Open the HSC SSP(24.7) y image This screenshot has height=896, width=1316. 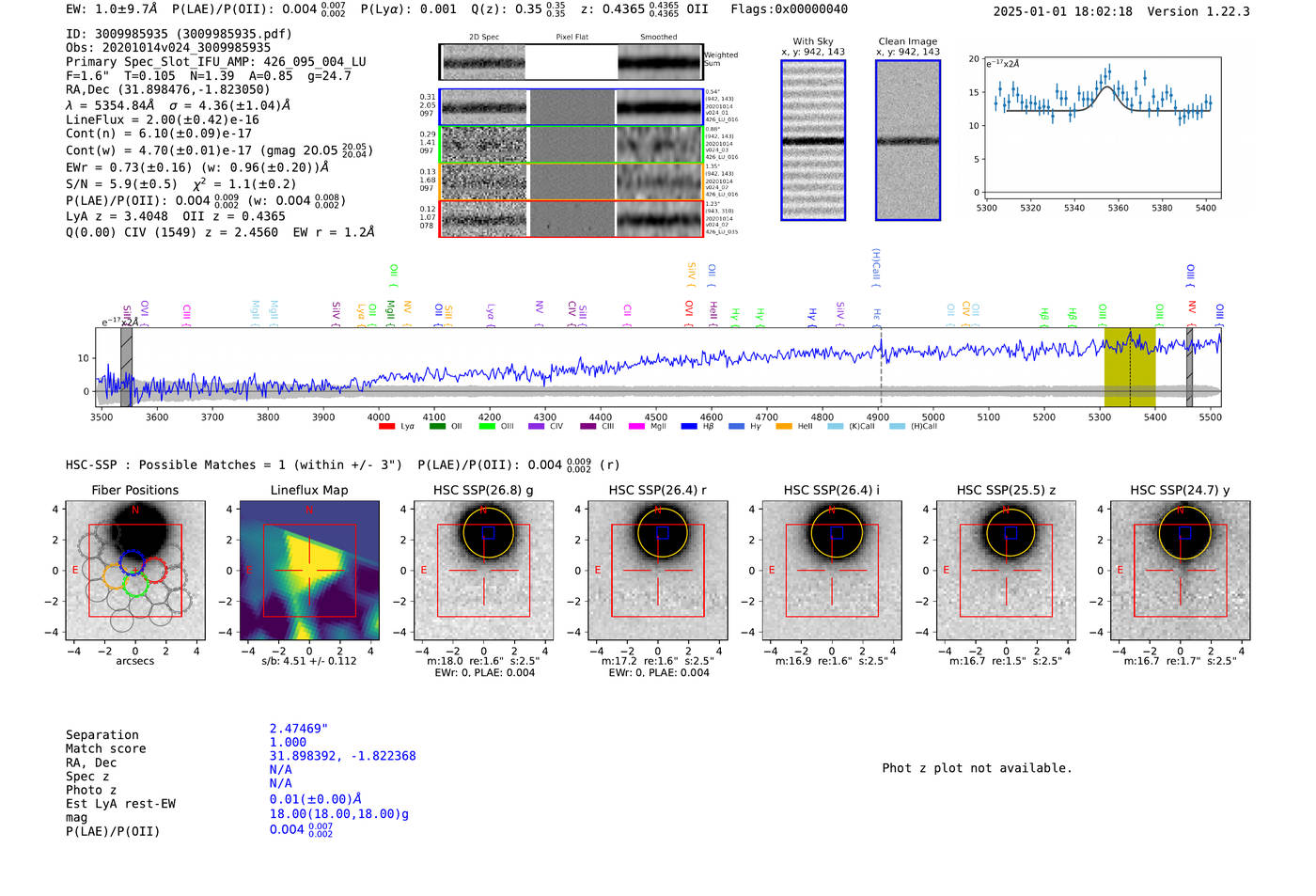(1181, 570)
